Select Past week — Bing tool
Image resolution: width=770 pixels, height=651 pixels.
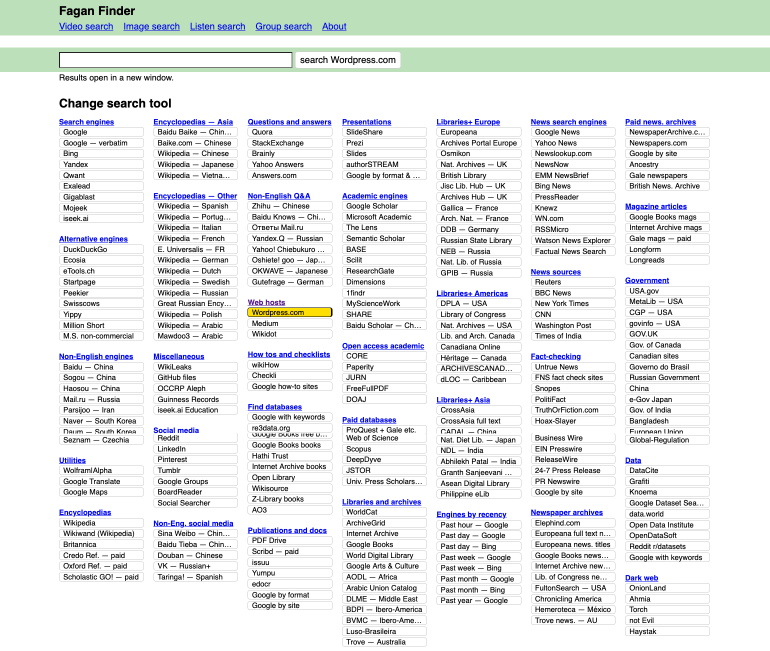coord(479,568)
